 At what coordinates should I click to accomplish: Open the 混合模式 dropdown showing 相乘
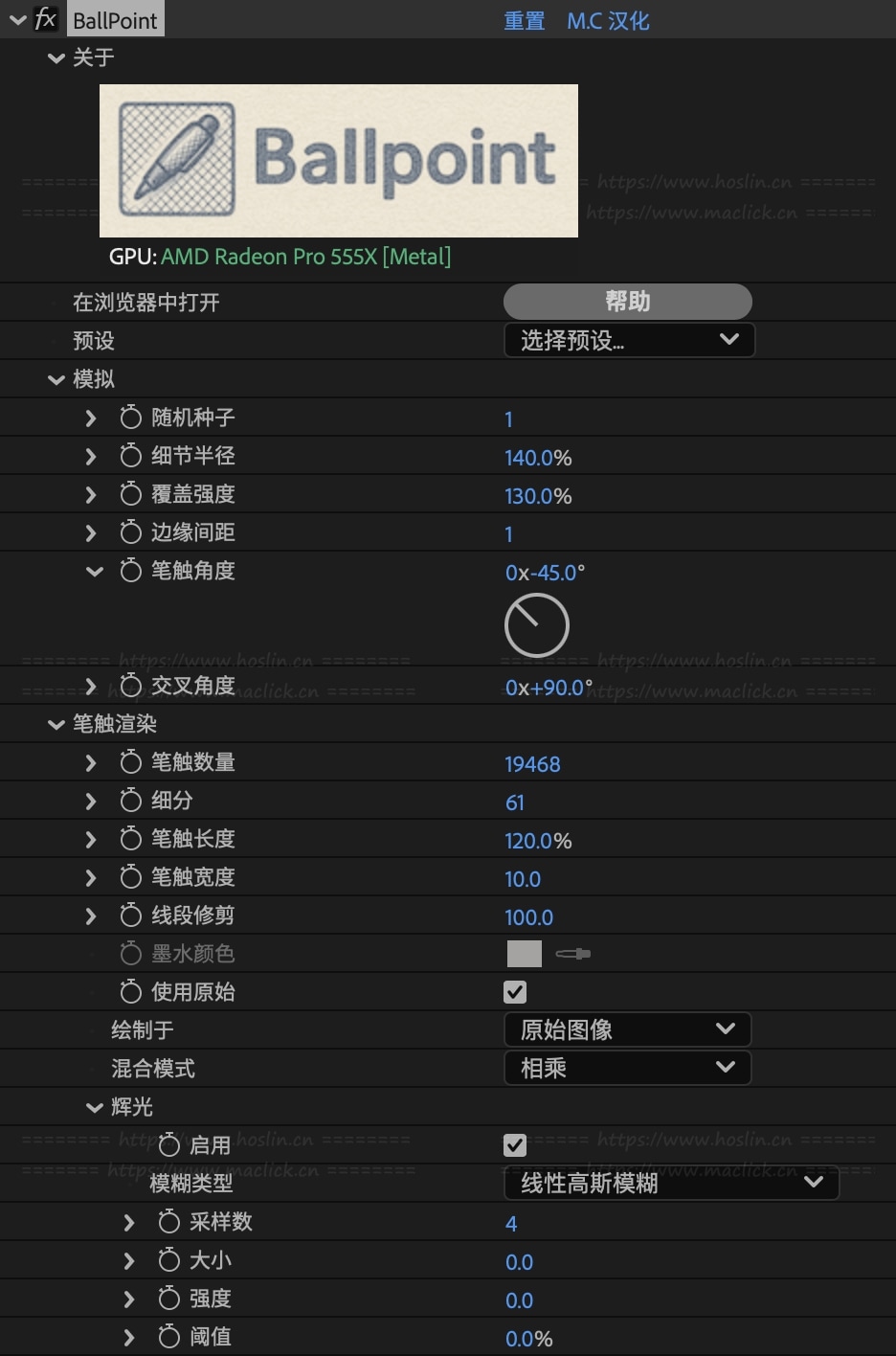(x=627, y=1068)
